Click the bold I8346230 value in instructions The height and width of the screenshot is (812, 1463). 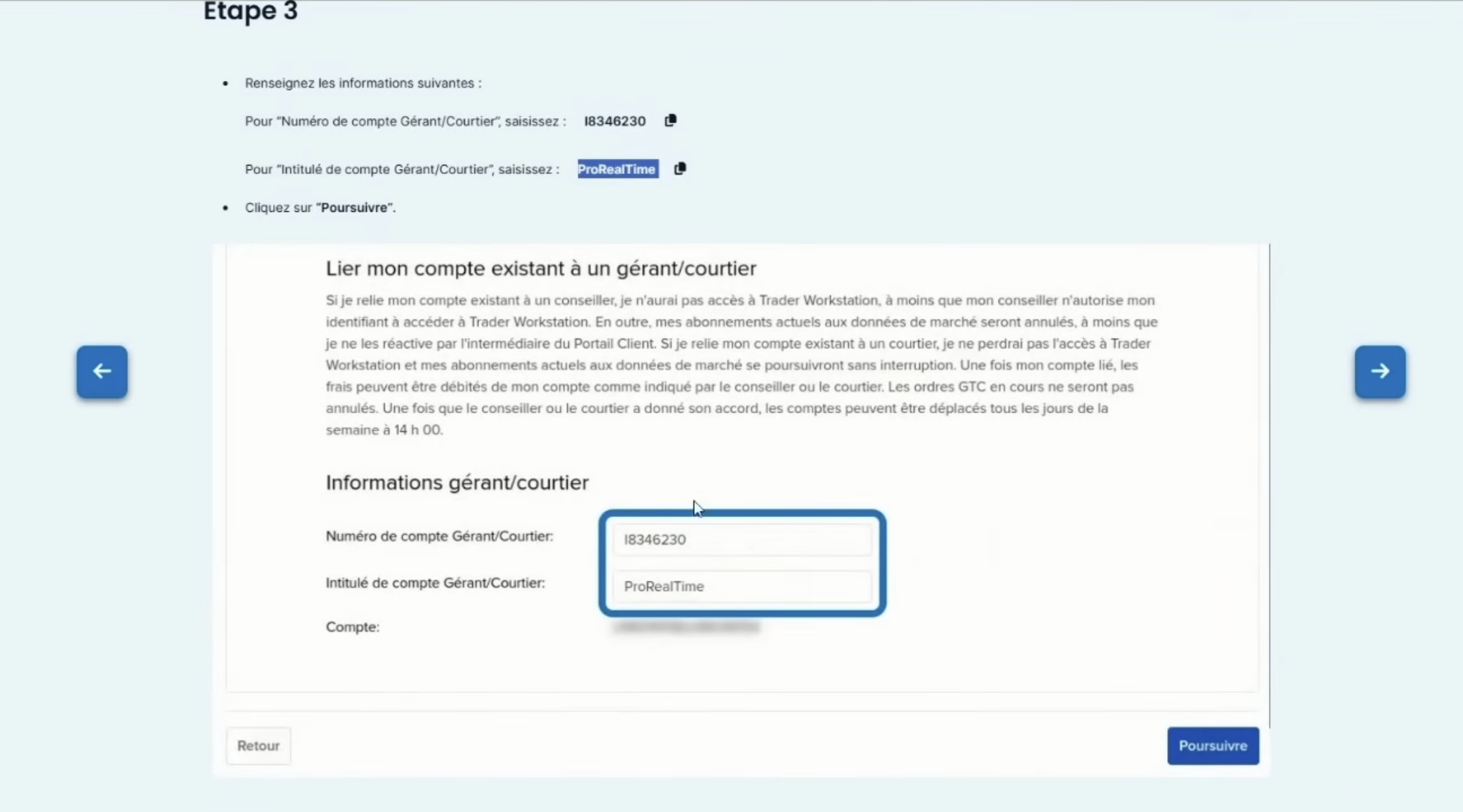(x=614, y=121)
